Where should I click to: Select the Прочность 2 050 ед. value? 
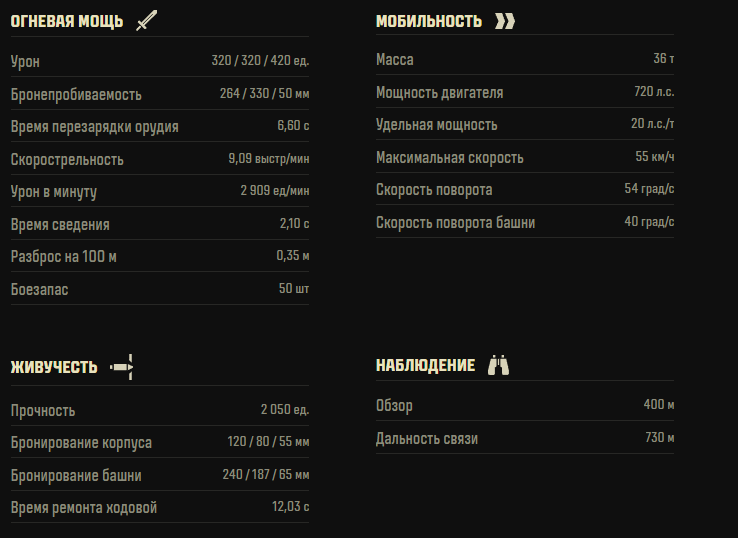coord(285,410)
